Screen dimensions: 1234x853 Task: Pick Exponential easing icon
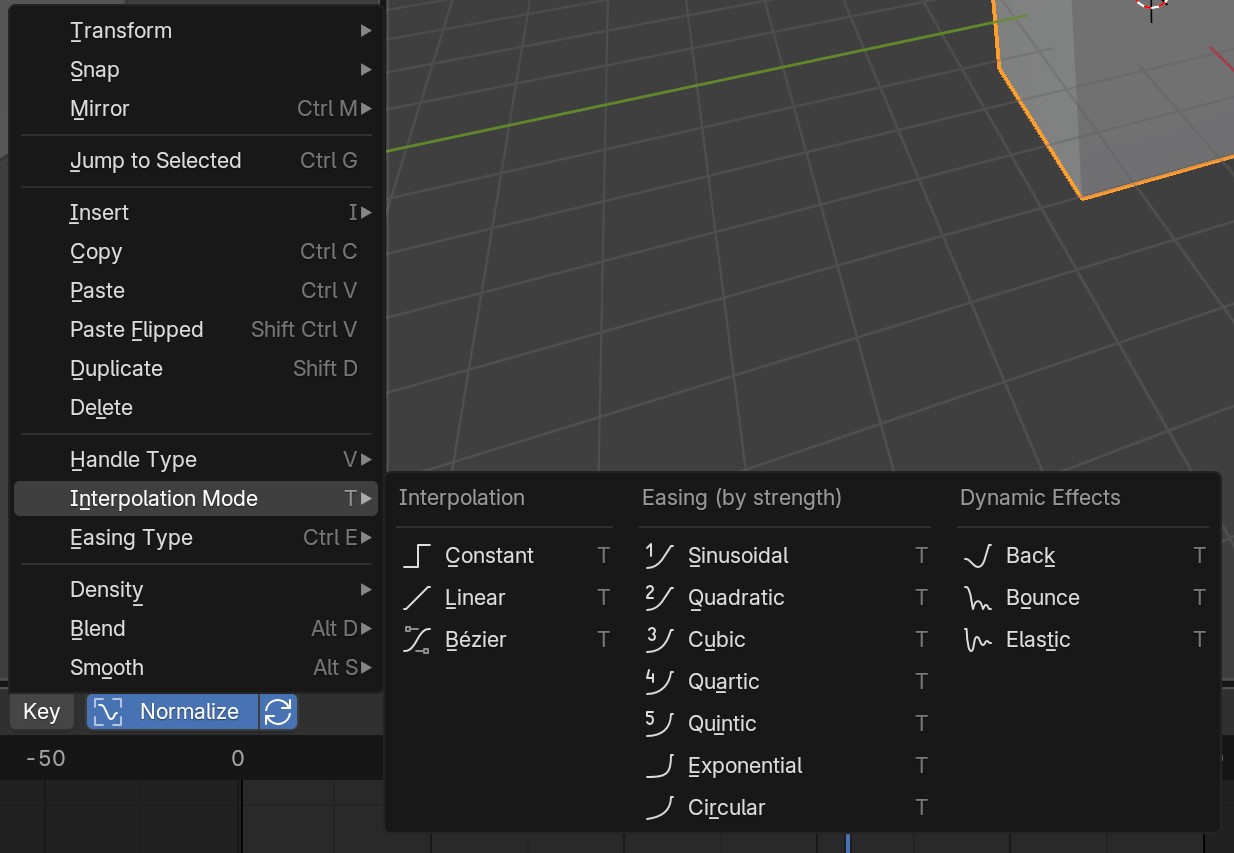(x=660, y=766)
